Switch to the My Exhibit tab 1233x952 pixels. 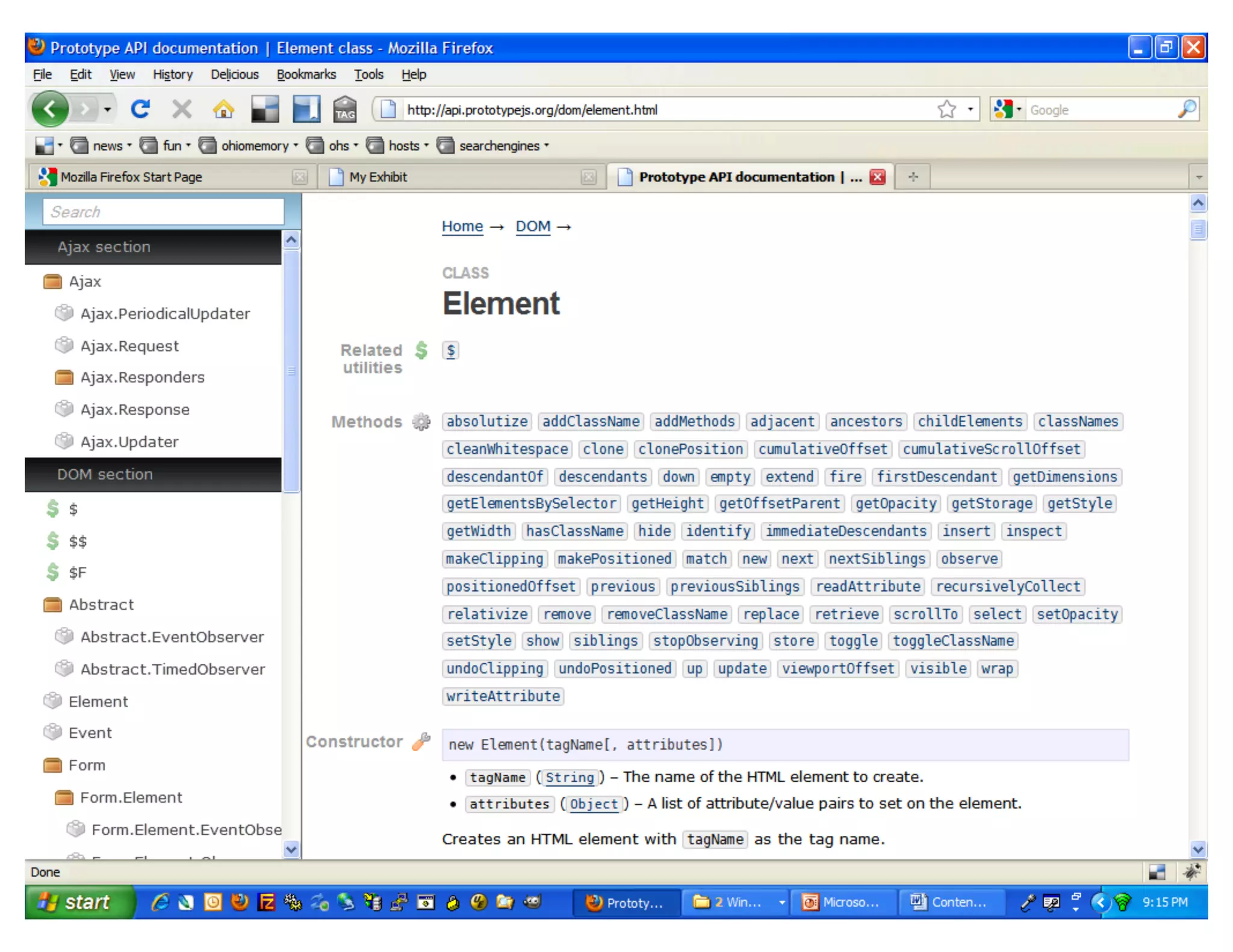[x=378, y=177]
